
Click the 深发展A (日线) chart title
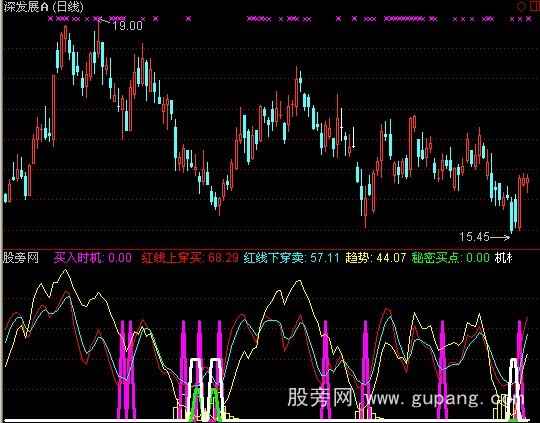click(x=43, y=7)
